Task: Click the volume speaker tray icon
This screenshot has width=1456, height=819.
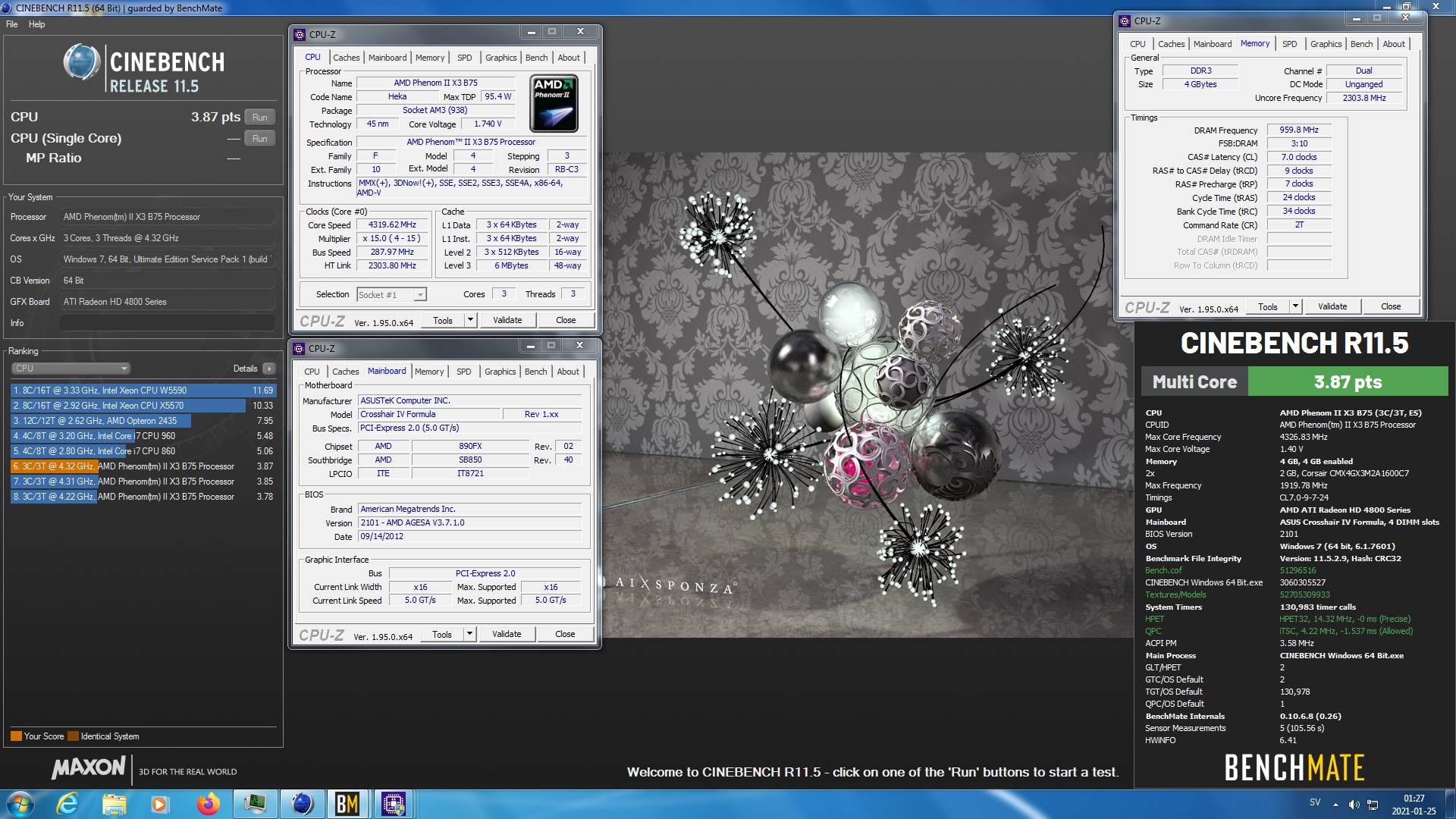Action: (x=1354, y=805)
